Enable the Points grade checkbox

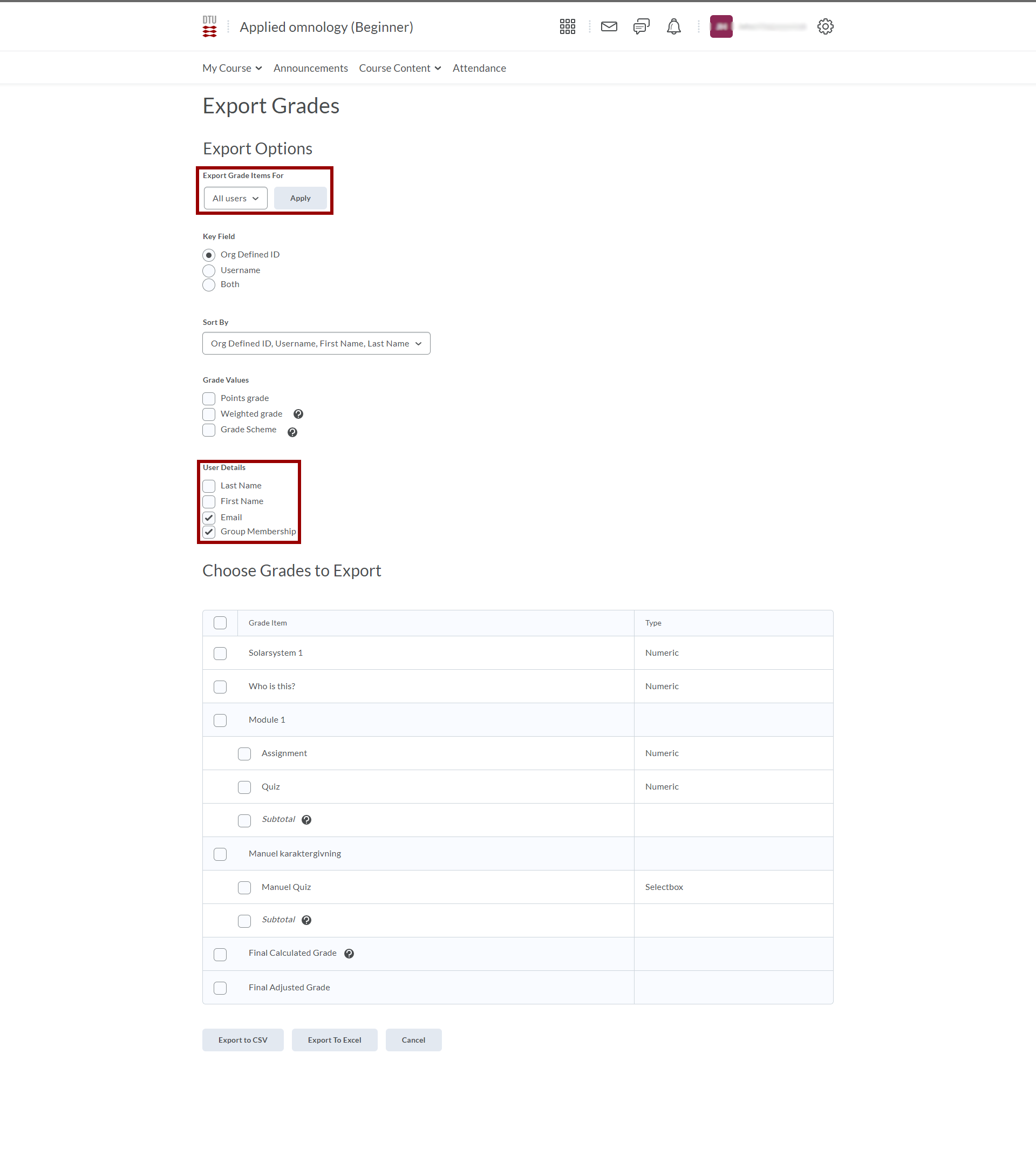[209, 399]
